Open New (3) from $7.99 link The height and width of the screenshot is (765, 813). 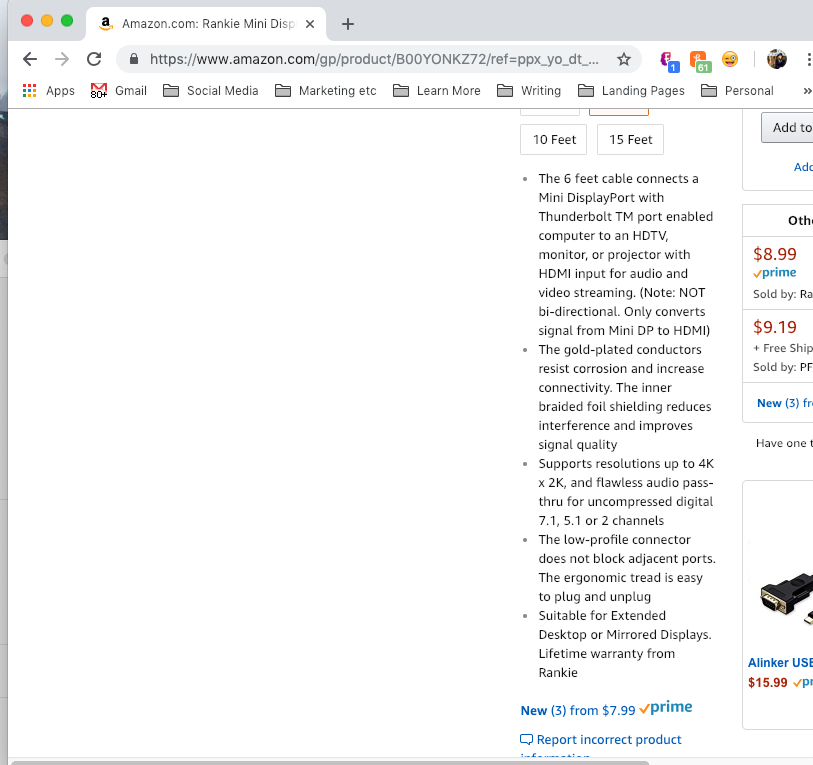pos(578,710)
